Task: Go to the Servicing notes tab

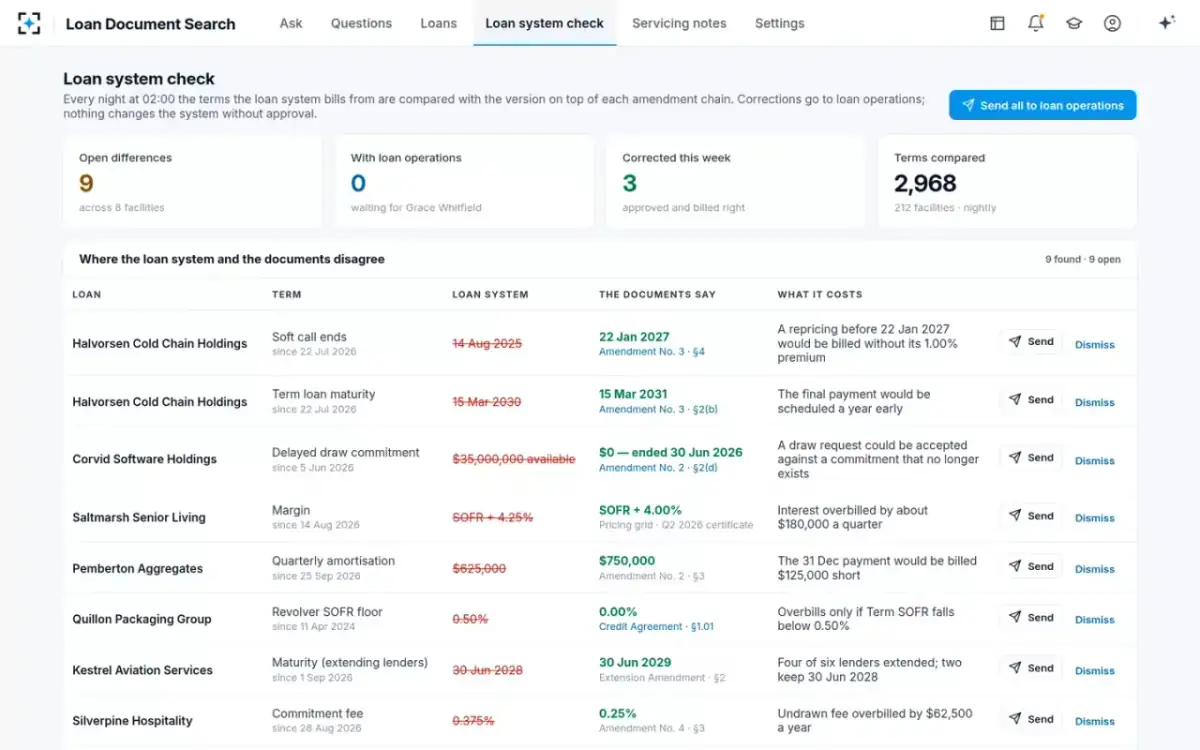Action: click(x=679, y=23)
